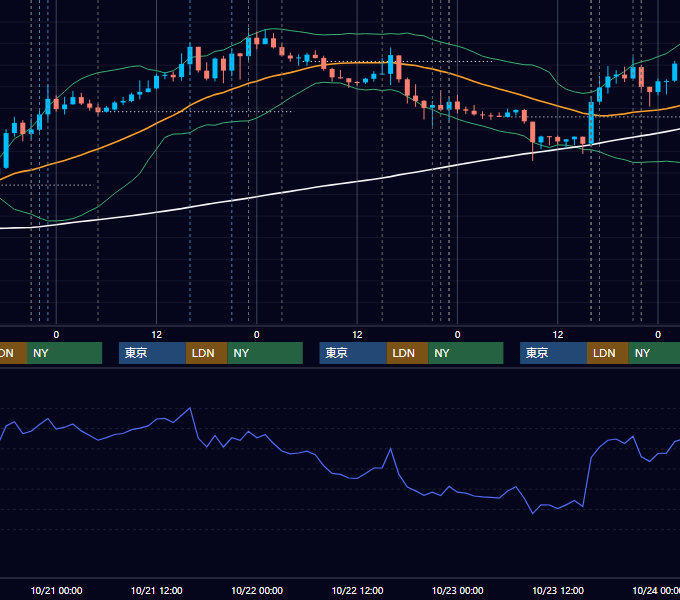Select the NY session block at 10/24 00:00
The width and height of the screenshot is (680, 600).
coord(654,353)
